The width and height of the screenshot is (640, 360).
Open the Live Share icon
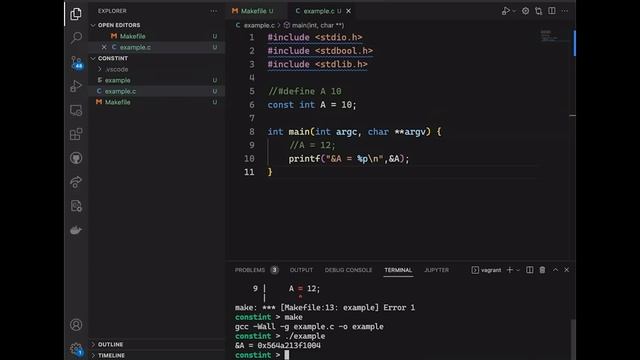(x=76, y=182)
